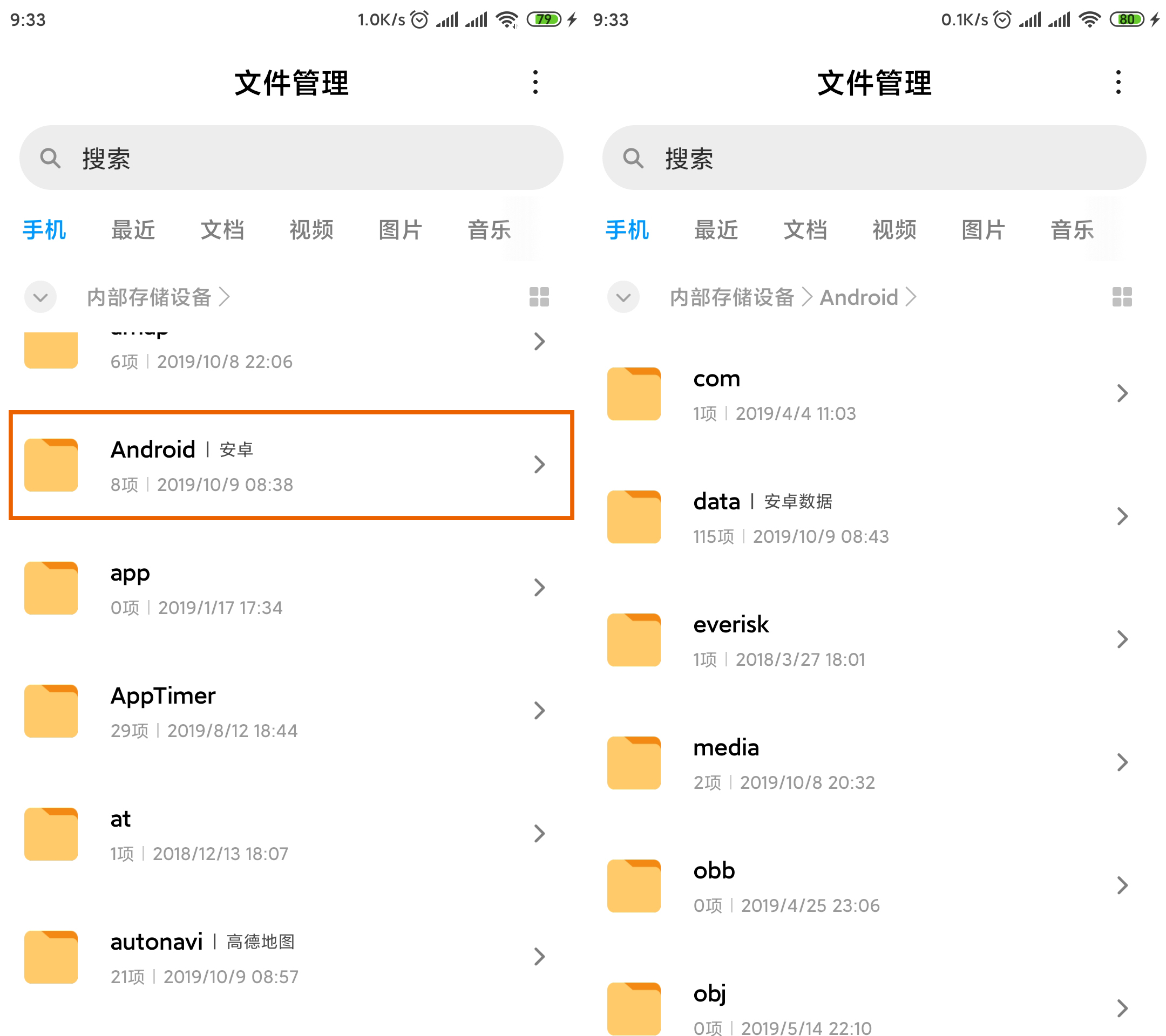The height and width of the screenshot is (1036, 1166).
Task: Open the com folder icon
Action: click(x=633, y=393)
